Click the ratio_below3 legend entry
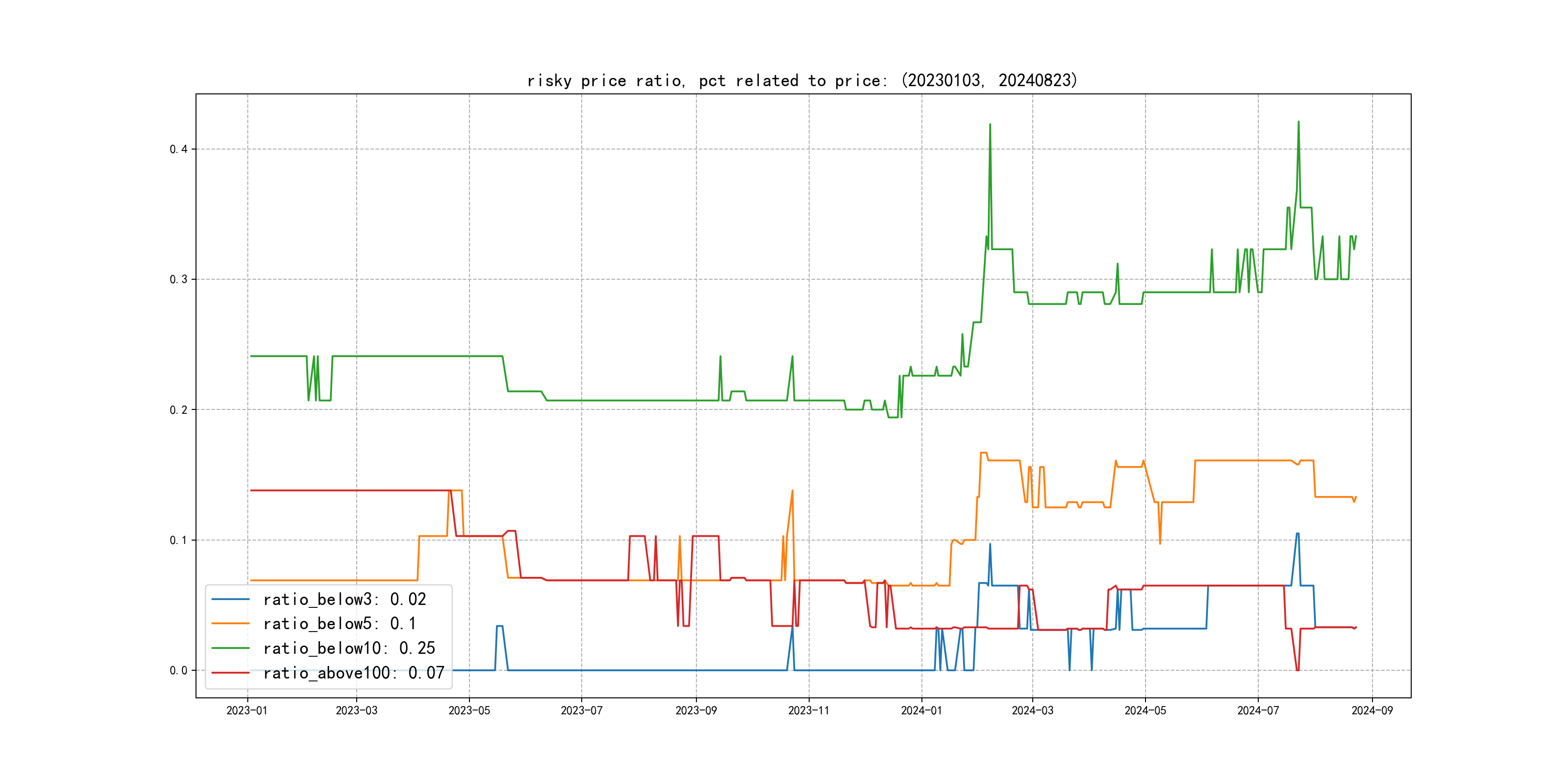 point(345,600)
